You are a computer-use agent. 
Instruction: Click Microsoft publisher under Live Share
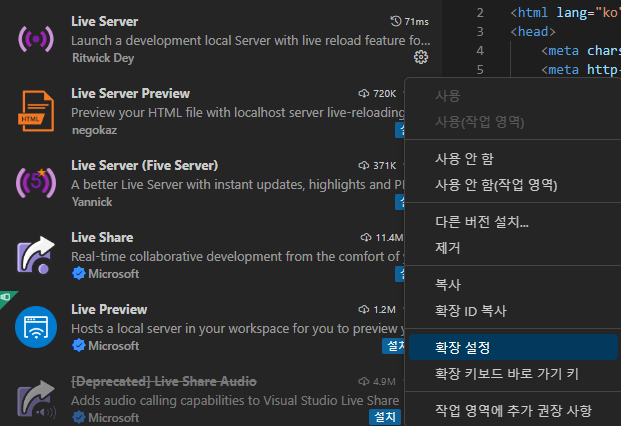tap(113, 274)
